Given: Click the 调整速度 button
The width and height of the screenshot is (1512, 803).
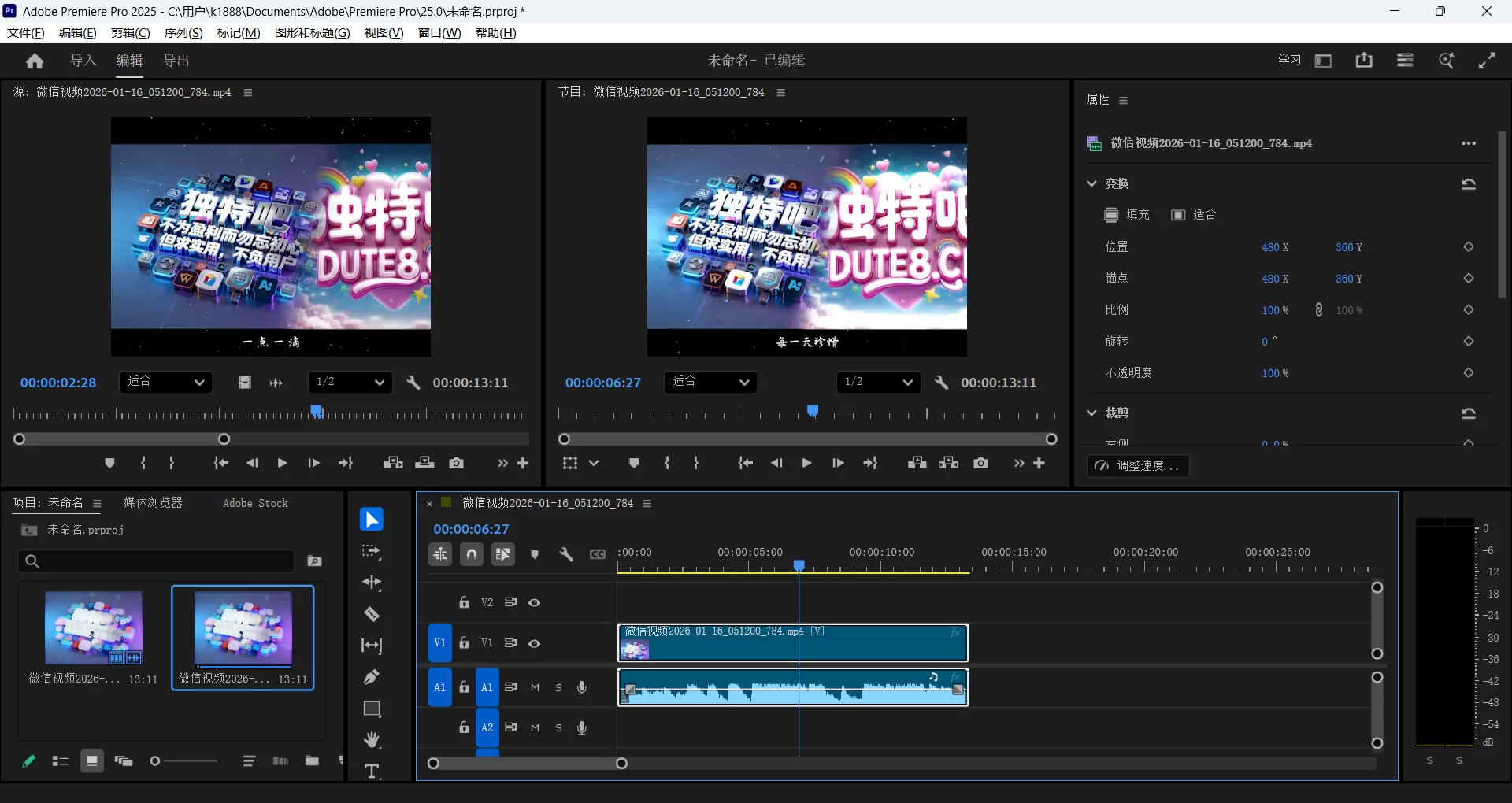Looking at the screenshot, I should 1137,466.
